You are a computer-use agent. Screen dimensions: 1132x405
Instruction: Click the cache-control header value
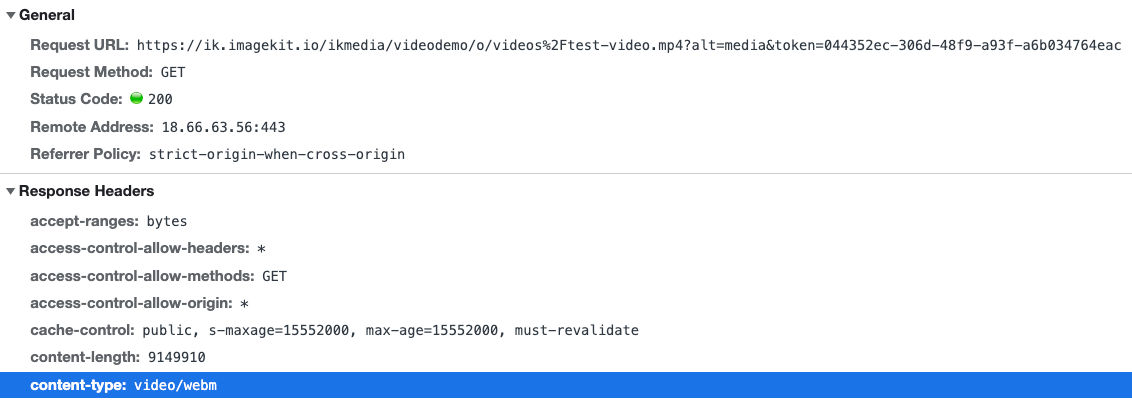click(x=391, y=331)
